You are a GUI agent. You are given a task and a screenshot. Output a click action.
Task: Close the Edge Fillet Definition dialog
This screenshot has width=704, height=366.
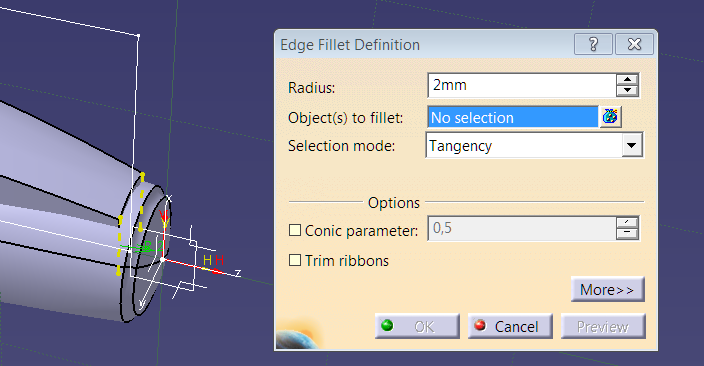(634, 44)
